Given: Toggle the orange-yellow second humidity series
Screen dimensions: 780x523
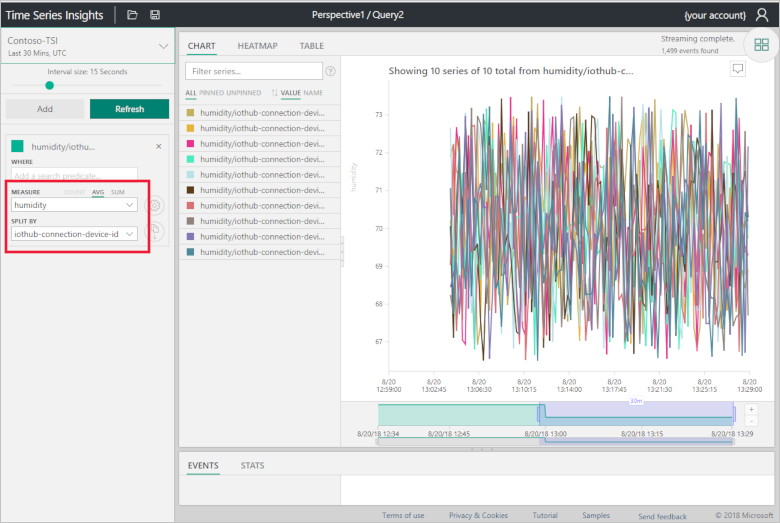Looking at the screenshot, I should (190, 128).
